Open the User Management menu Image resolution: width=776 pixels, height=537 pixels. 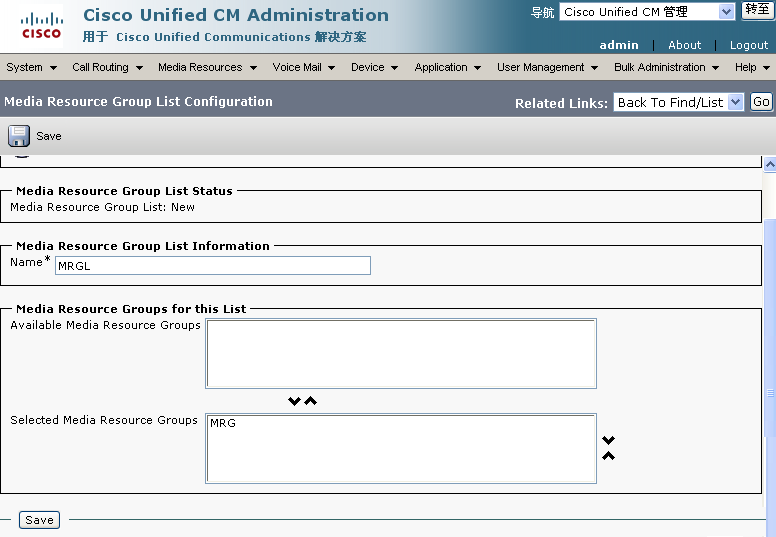547,67
